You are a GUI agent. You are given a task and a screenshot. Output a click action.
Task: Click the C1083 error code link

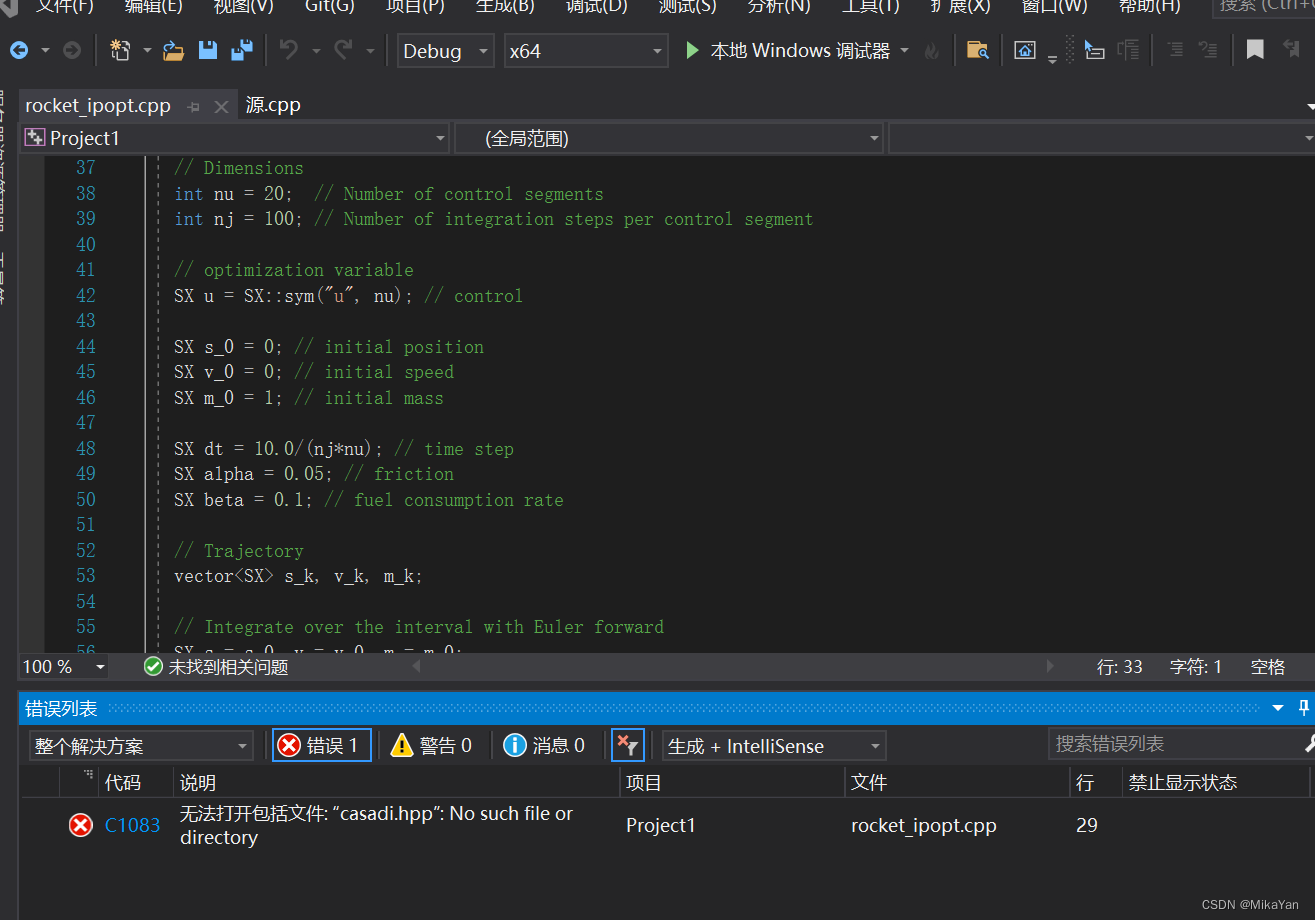(132, 824)
